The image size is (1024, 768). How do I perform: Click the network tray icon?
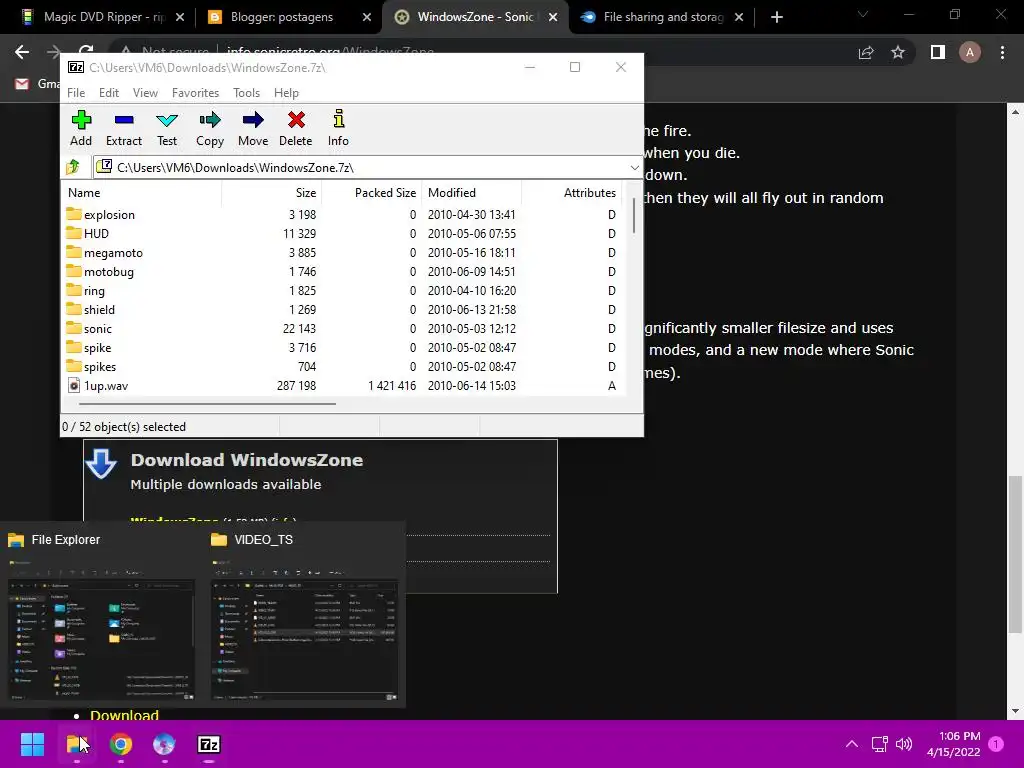[880, 744]
